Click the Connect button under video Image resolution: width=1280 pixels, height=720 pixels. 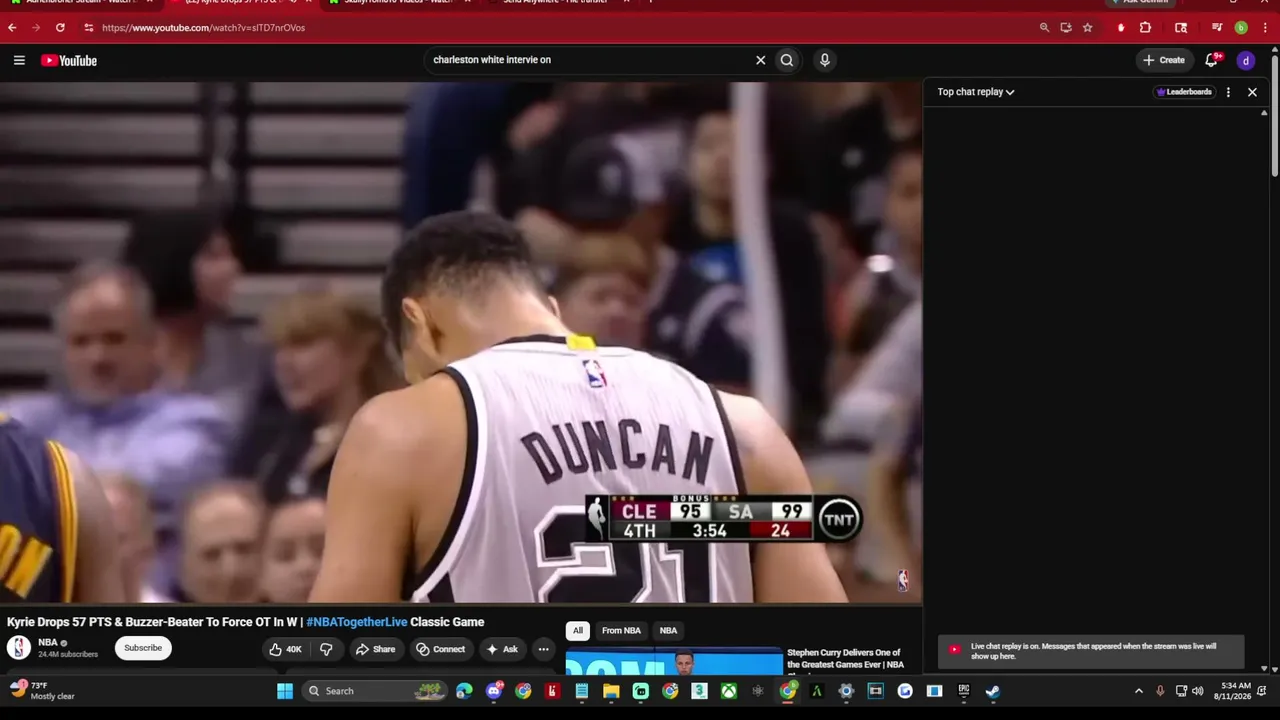441,649
